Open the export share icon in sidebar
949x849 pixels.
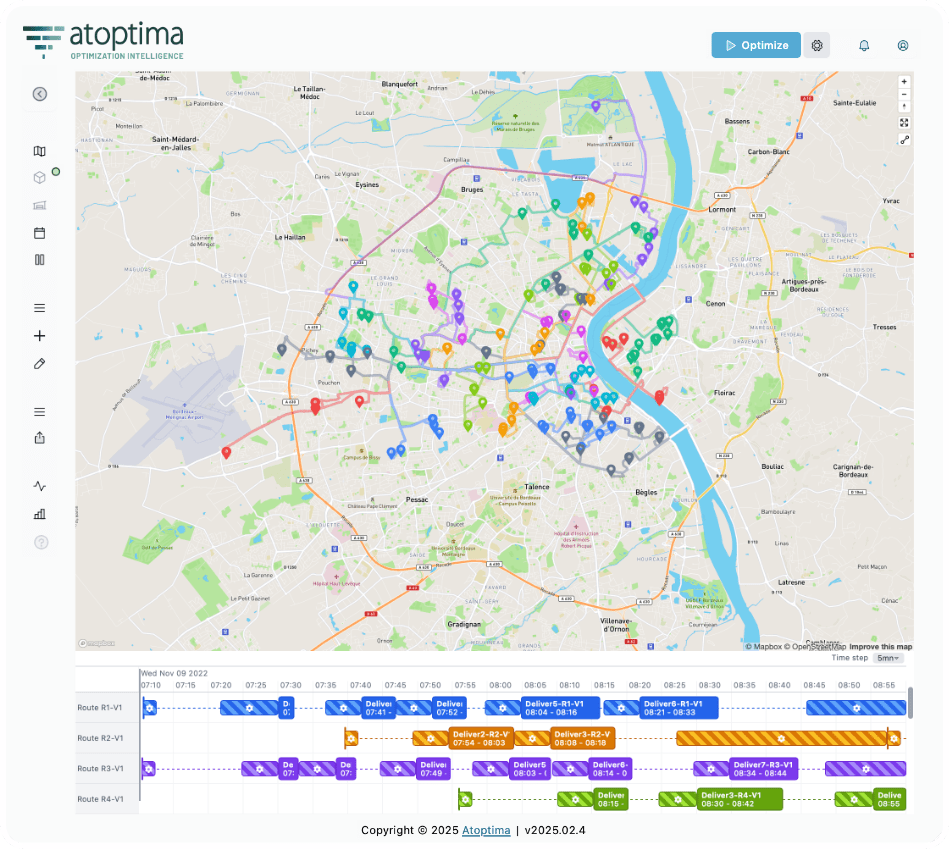point(39,438)
